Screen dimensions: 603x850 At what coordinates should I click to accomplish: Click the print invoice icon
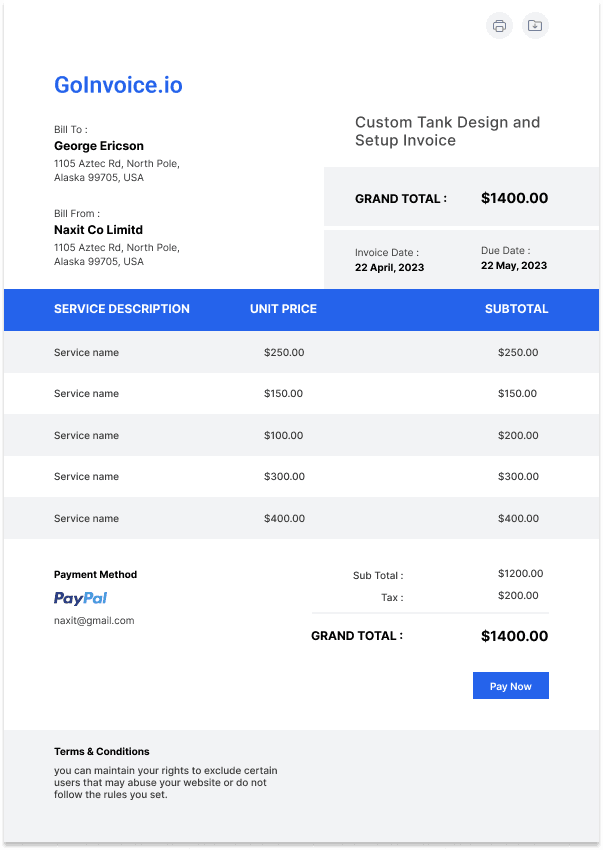499,25
